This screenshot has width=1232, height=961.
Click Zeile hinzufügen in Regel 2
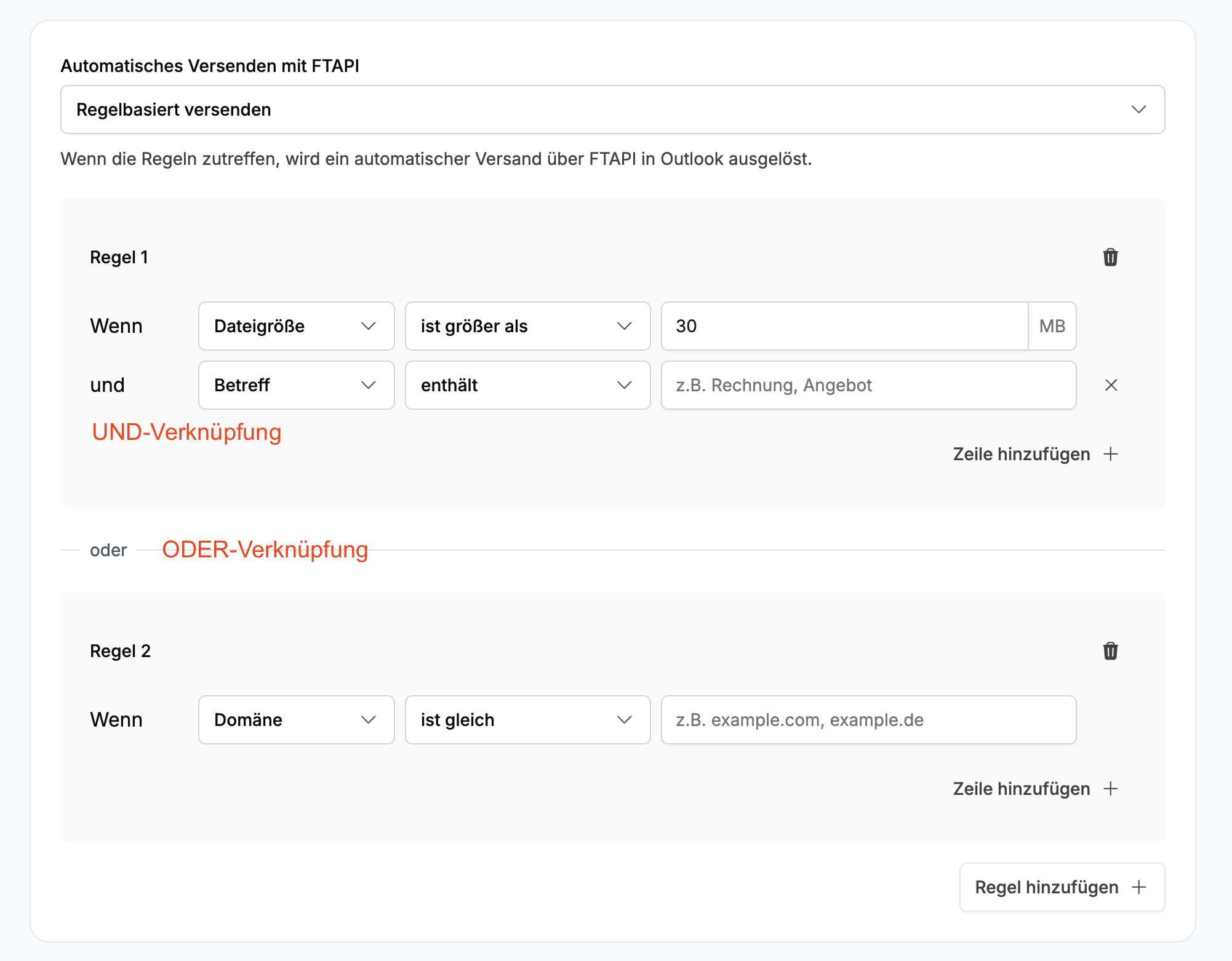pyautogui.click(x=1022, y=789)
